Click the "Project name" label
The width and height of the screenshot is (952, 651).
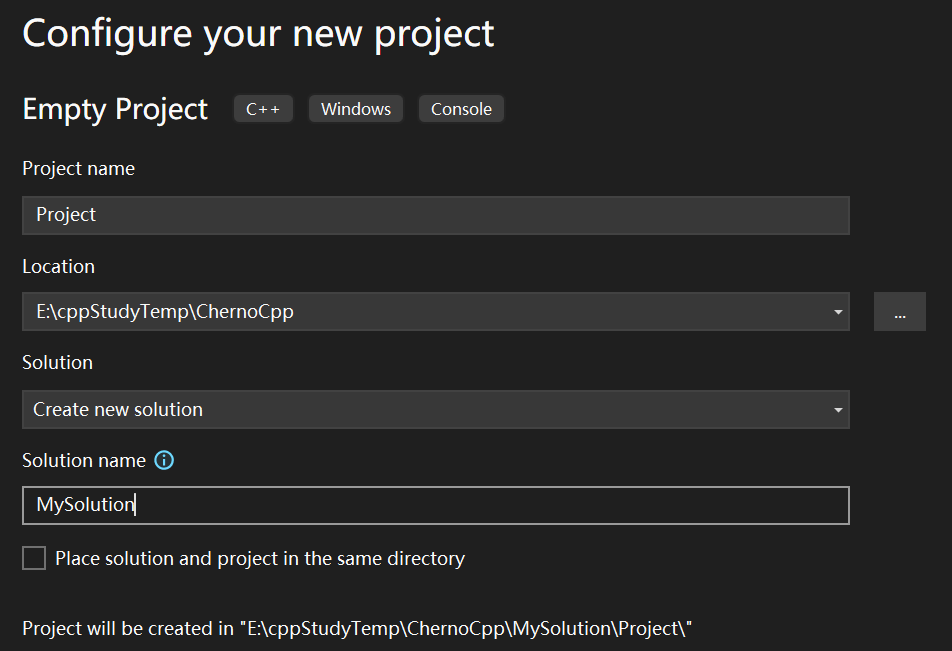pos(78,169)
